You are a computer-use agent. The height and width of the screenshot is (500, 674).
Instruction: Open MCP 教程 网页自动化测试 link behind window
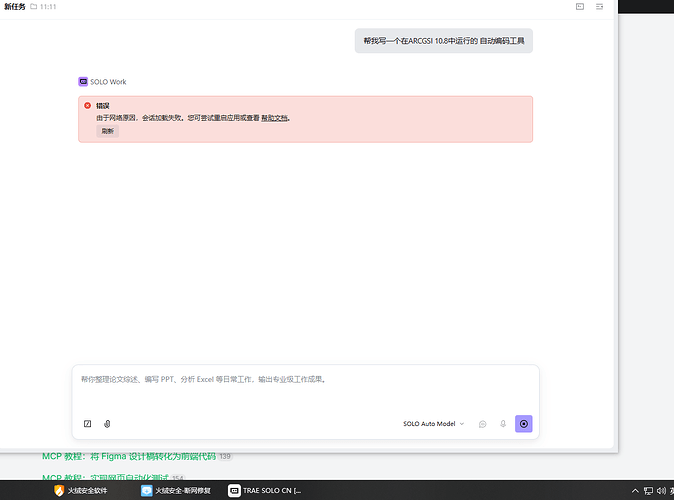(x=105, y=477)
